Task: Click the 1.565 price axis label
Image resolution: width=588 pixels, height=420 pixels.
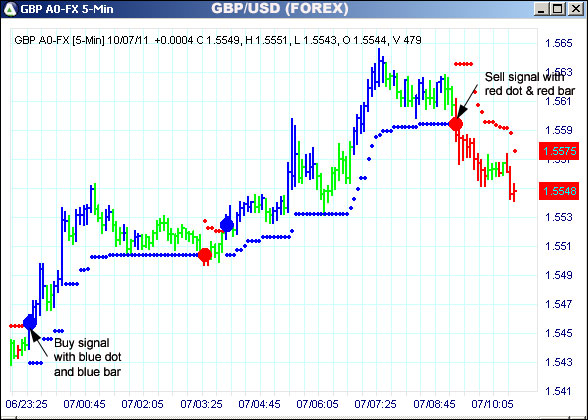Action: point(559,43)
